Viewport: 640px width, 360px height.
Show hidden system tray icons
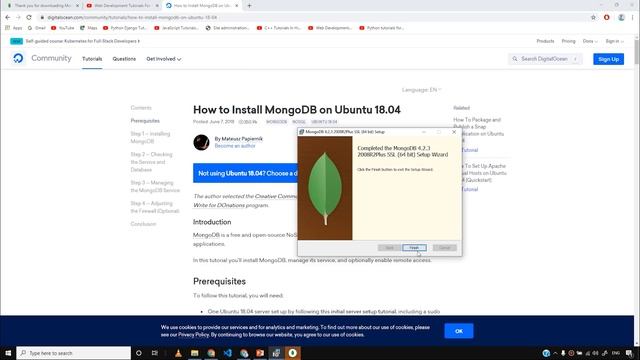coord(555,353)
